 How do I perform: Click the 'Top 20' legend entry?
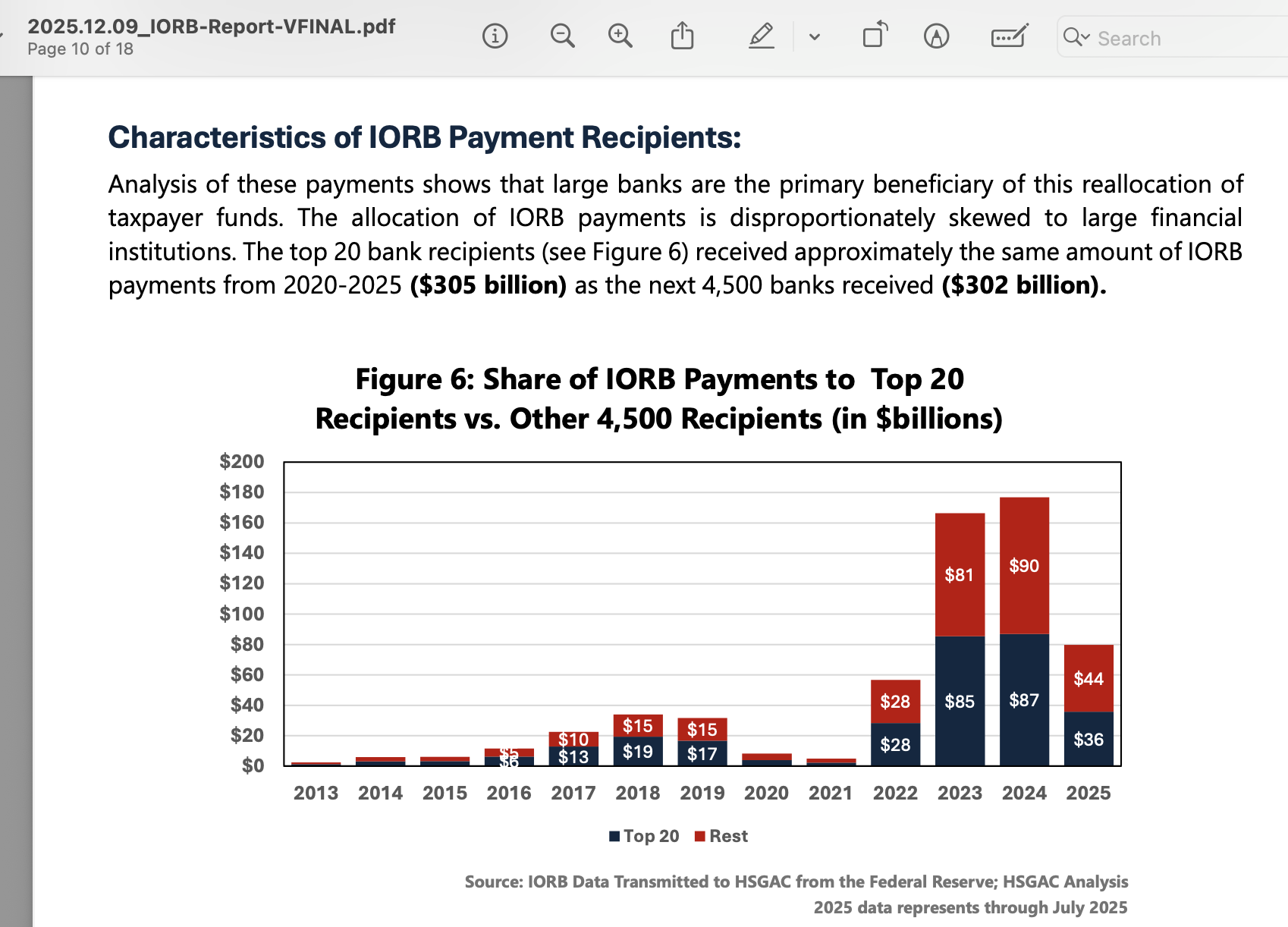644,836
